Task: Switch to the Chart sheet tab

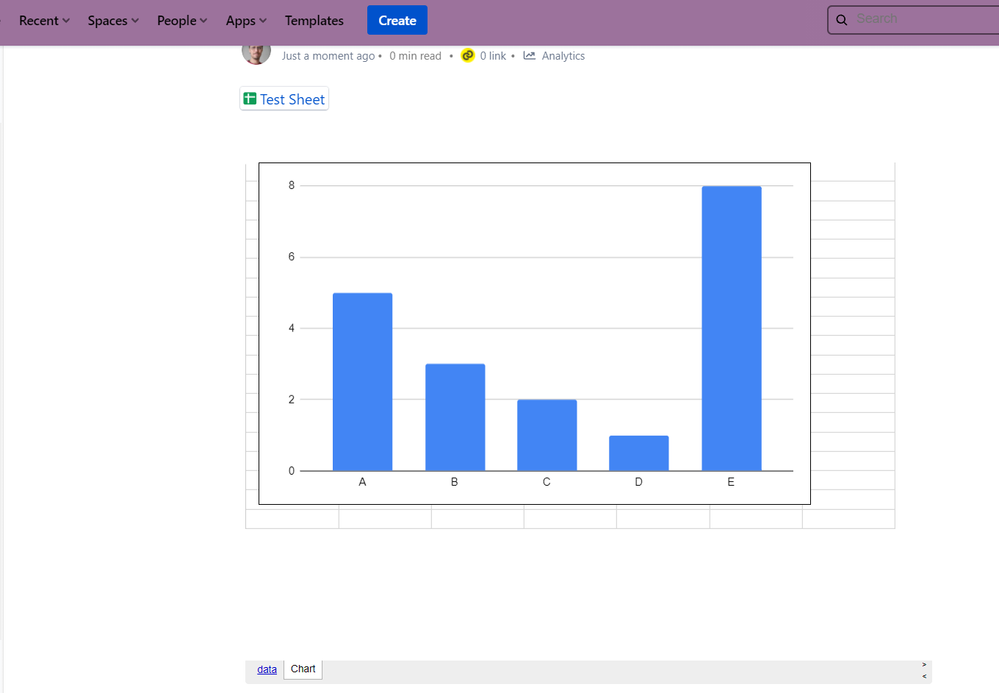Action: click(303, 668)
